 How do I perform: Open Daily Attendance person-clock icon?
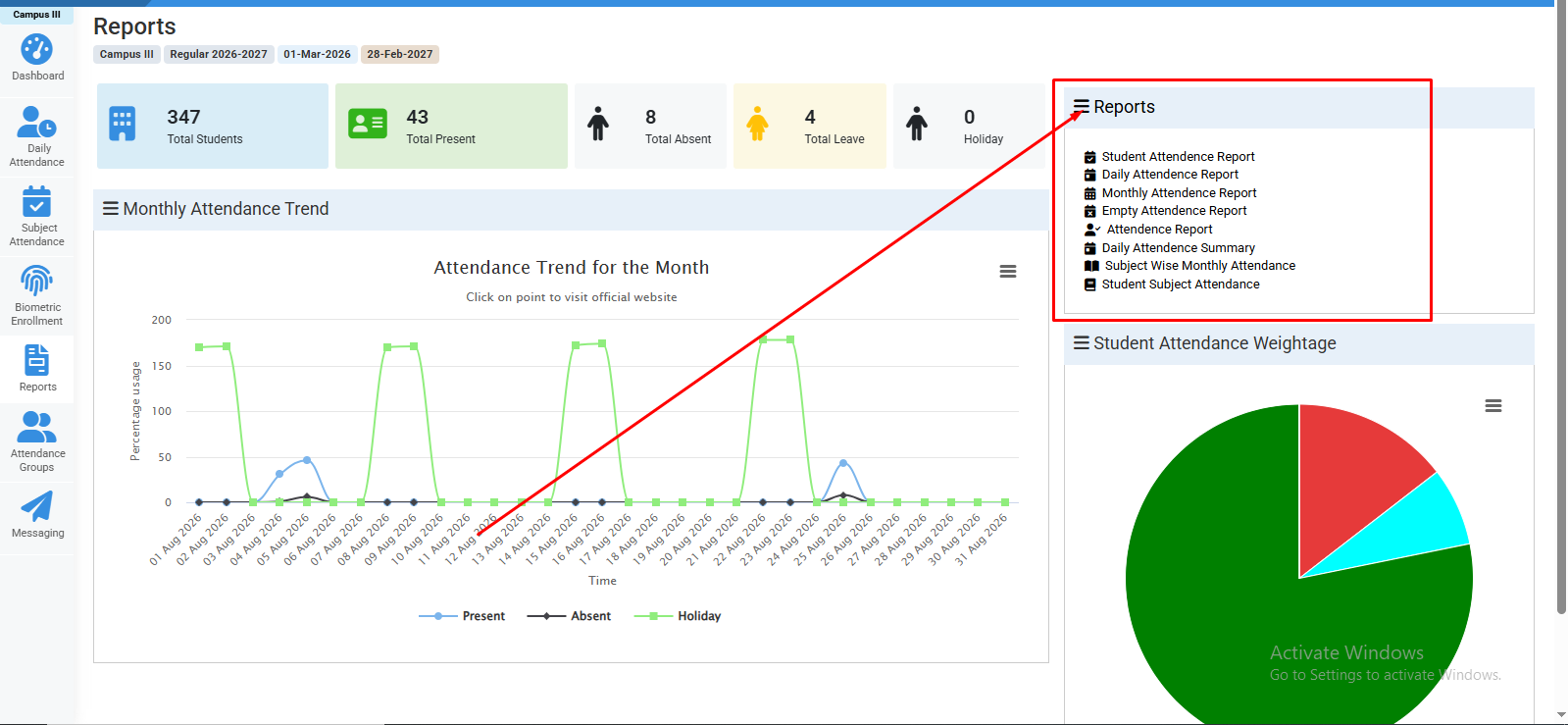(x=37, y=123)
